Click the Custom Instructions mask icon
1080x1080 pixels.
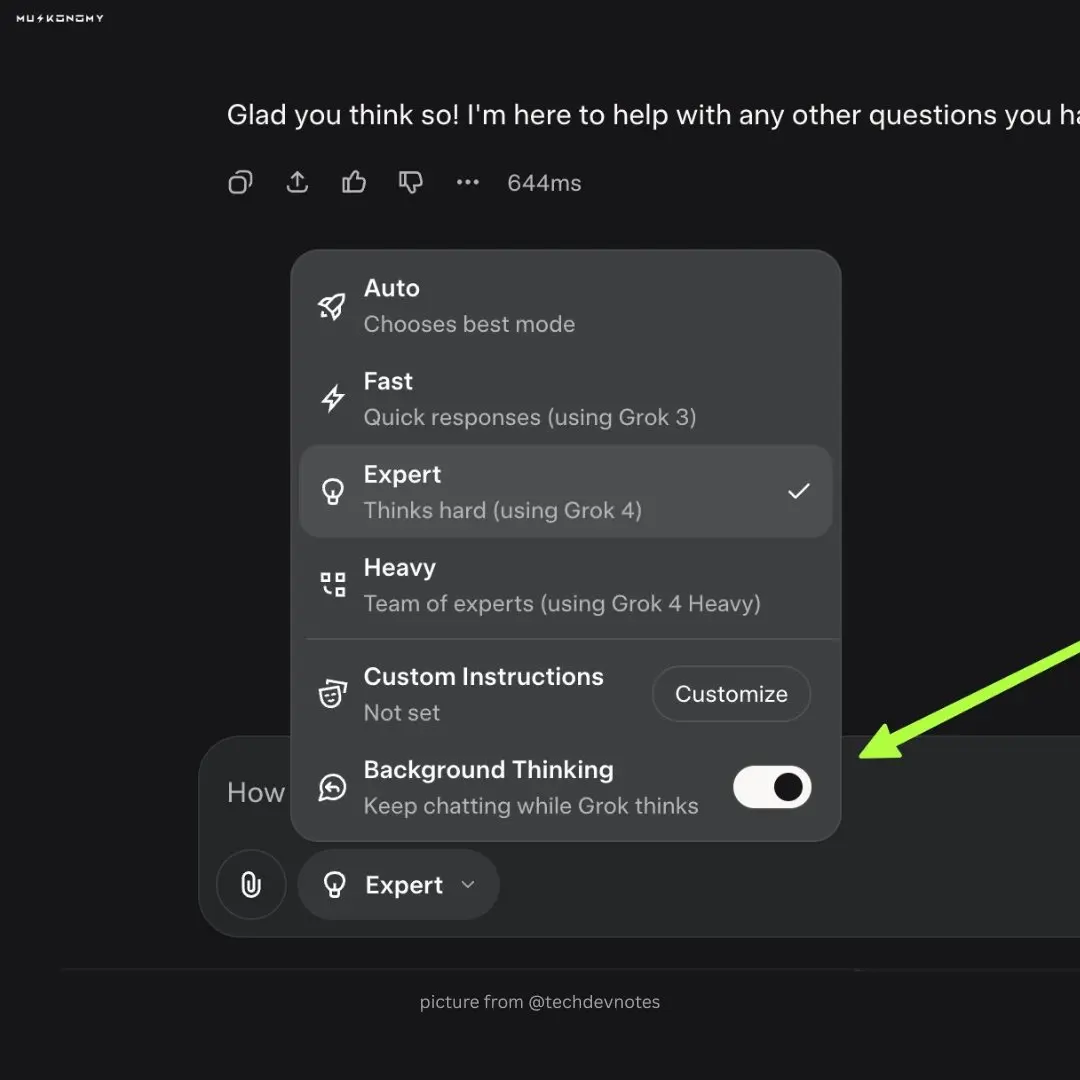333,694
